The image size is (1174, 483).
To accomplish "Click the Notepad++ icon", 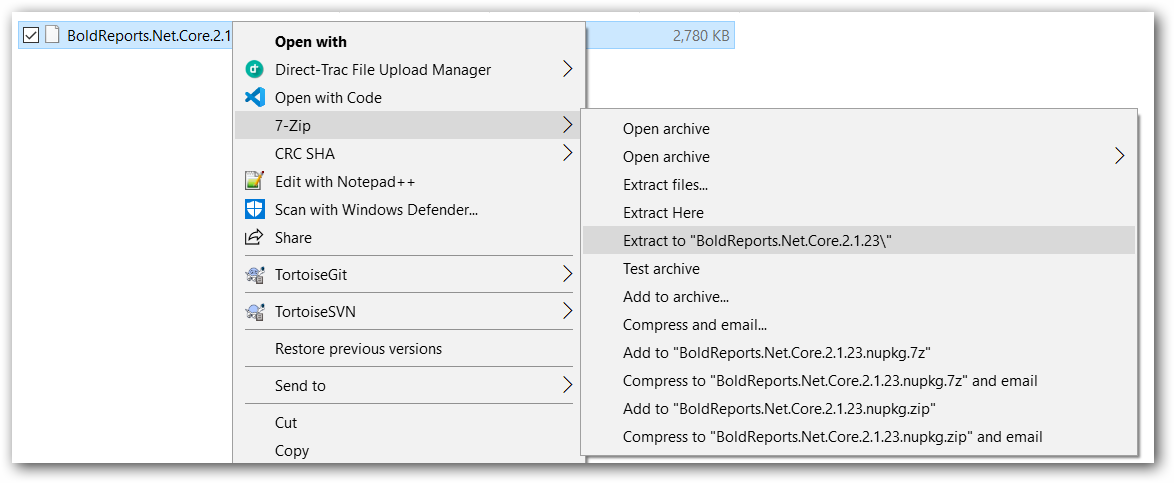I will [x=255, y=181].
